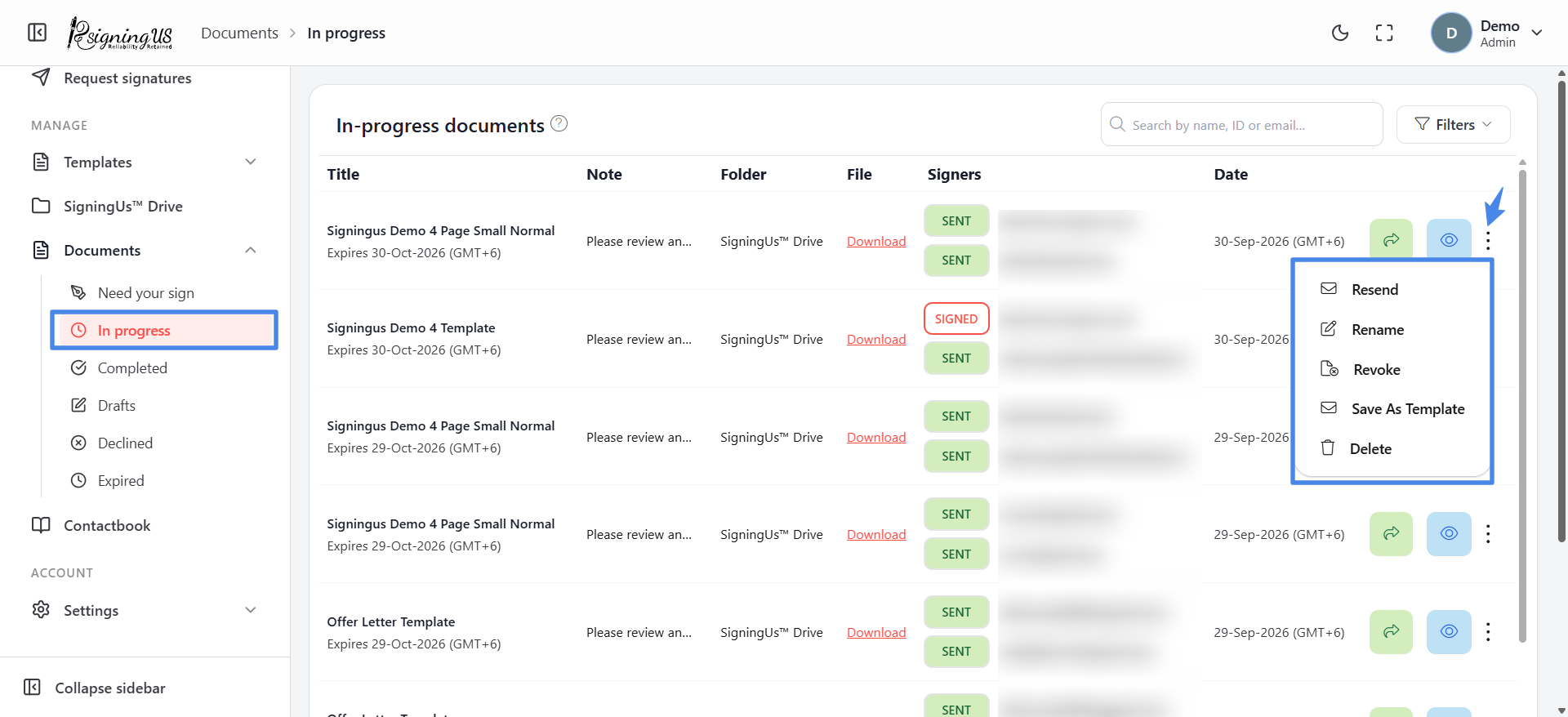View the Offer Letter Template document
1568x717 pixels.
[x=1449, y=632]
